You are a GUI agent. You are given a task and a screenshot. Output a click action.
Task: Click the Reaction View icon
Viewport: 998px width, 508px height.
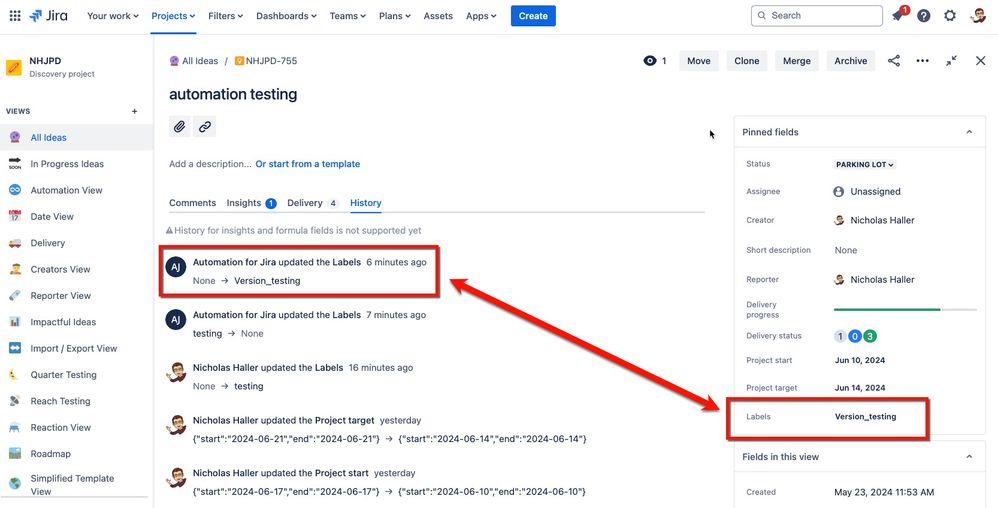(15, 428)
